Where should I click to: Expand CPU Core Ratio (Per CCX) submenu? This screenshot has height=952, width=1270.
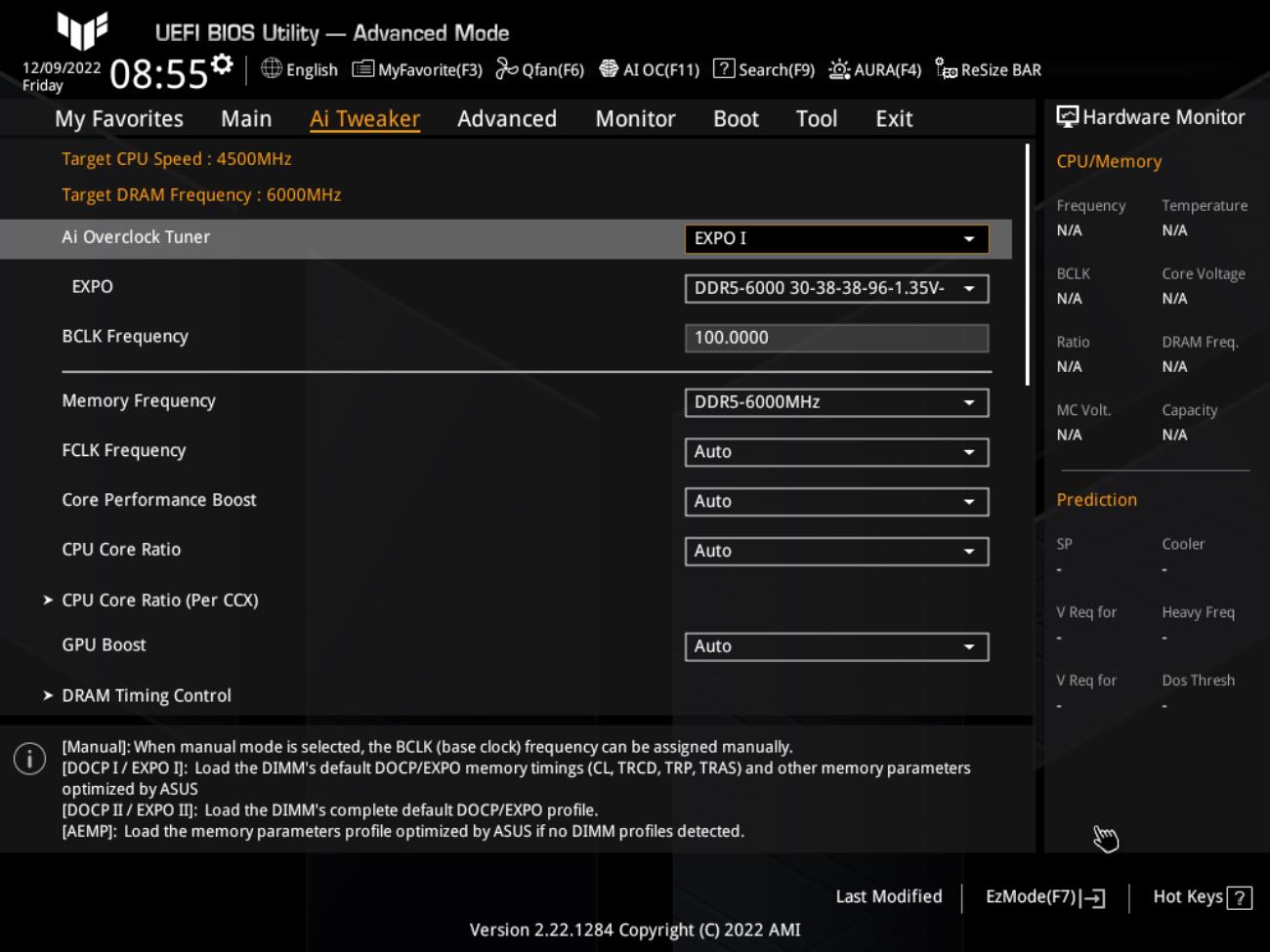tap(151, 600)
